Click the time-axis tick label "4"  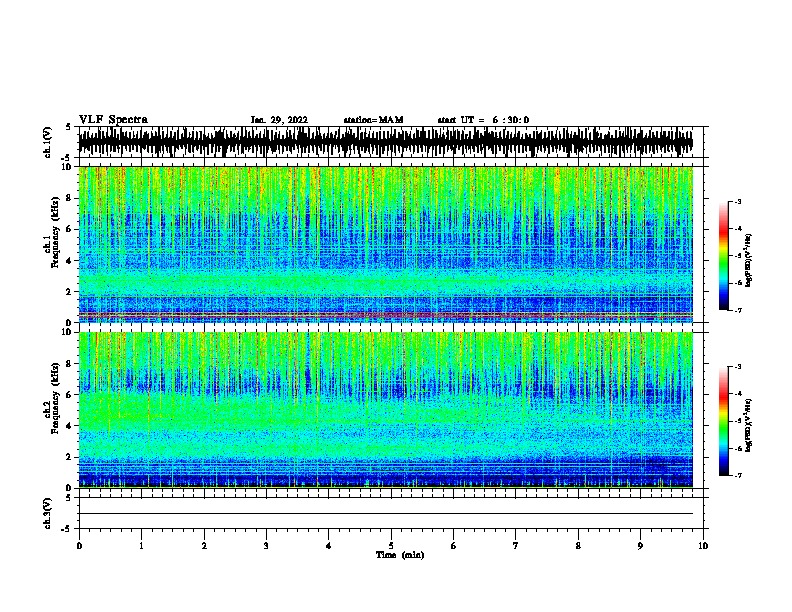pos(329,546)
